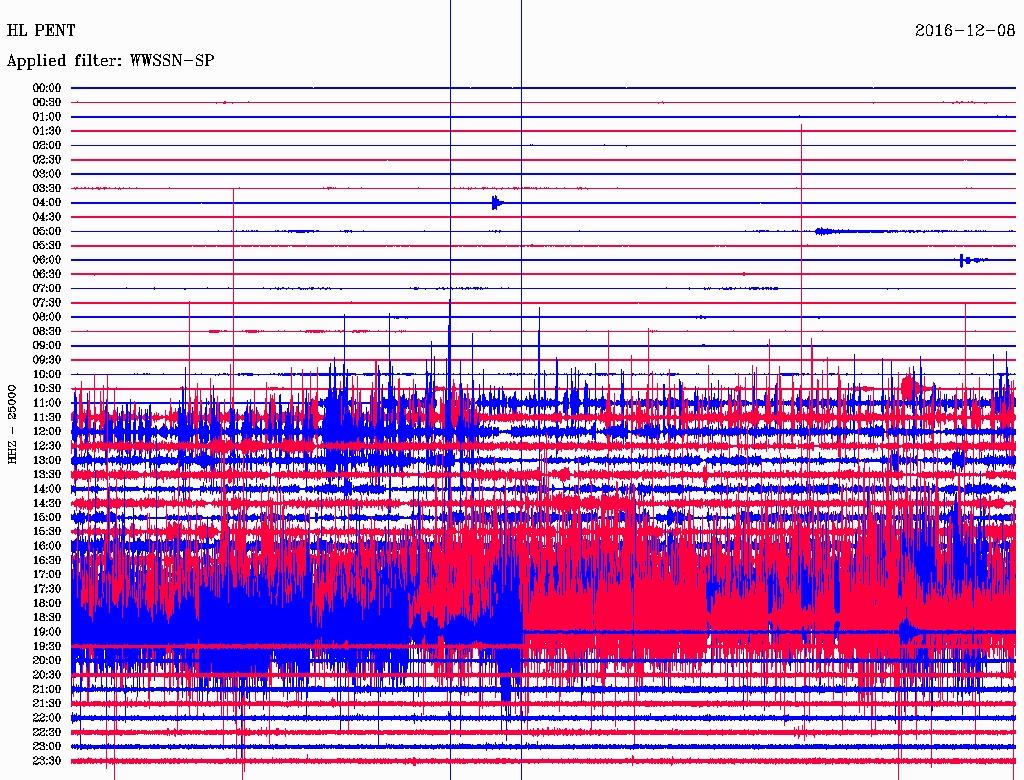Click the 09:00 time label

tap(47, 346)
